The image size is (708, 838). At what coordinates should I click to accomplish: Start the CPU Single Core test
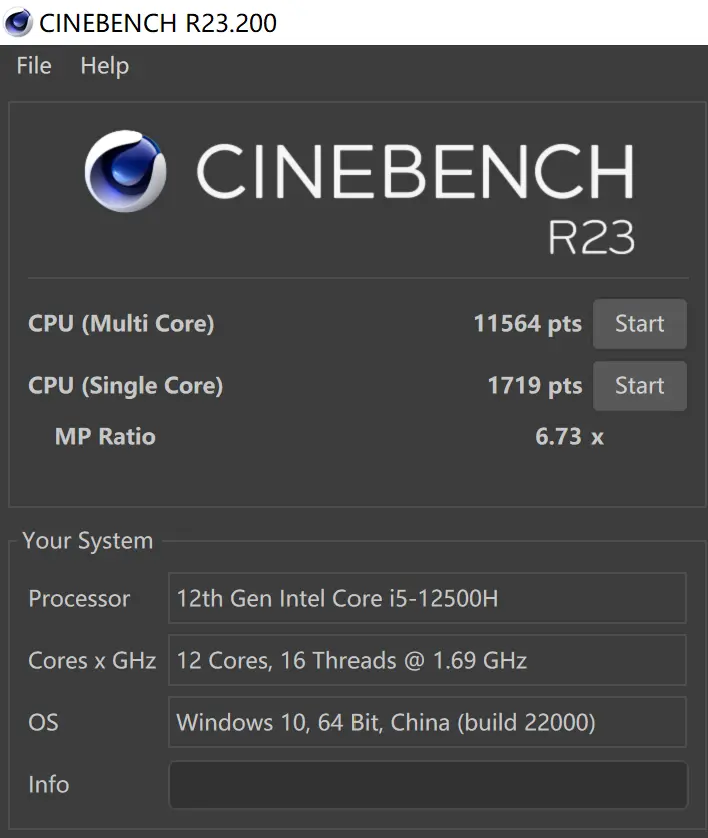[x=639, y=386]
